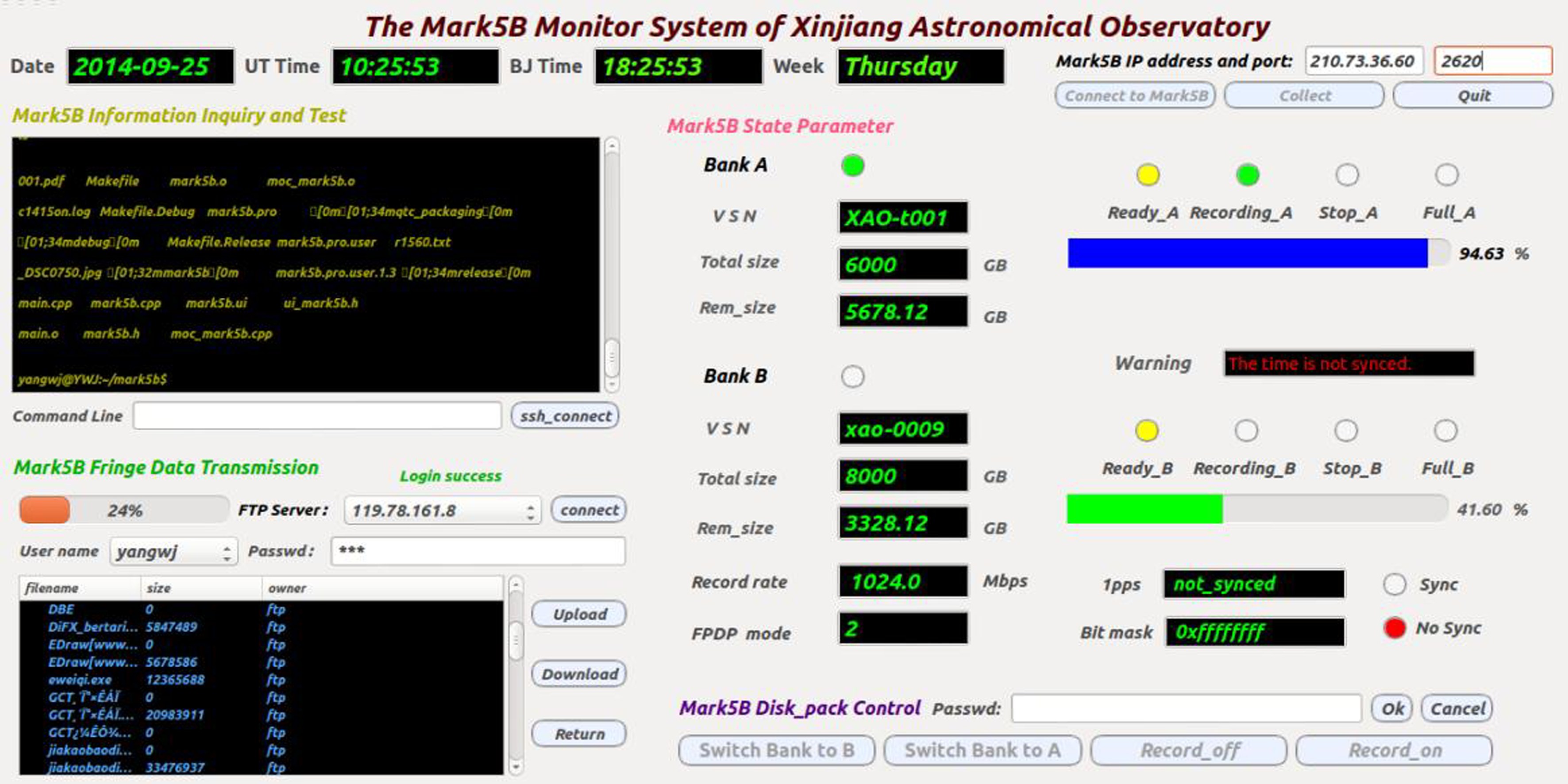Select the No Sync red radio button

pos(1395,627)
